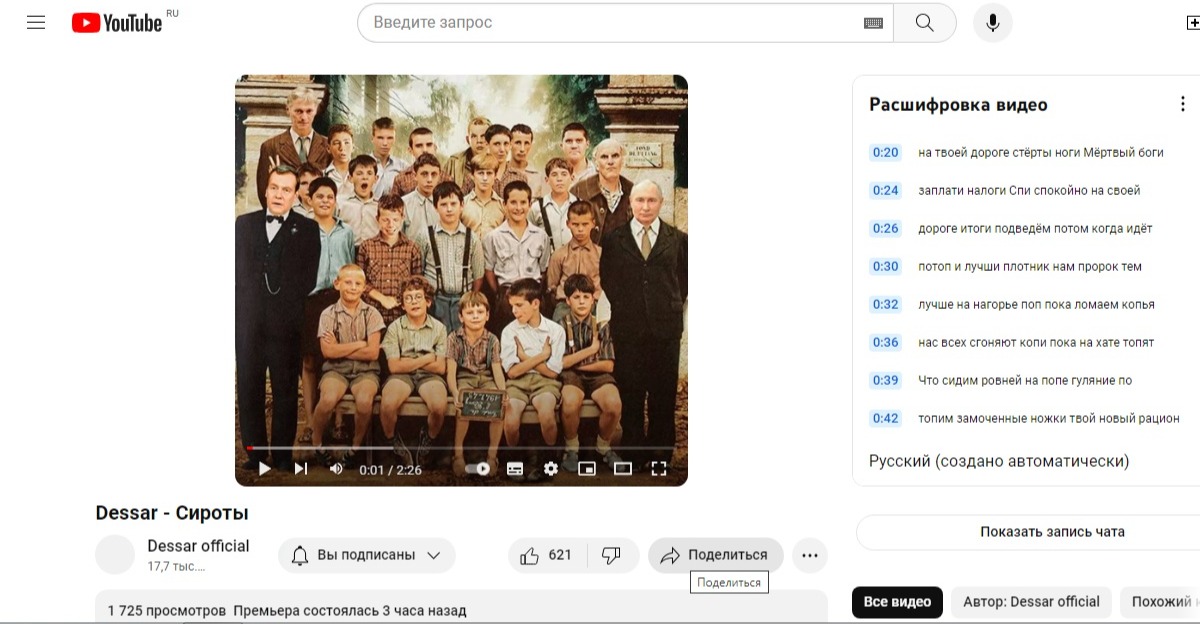Toggle the autoplay switch
This screenshot has height=624, width=1200.
478,468
